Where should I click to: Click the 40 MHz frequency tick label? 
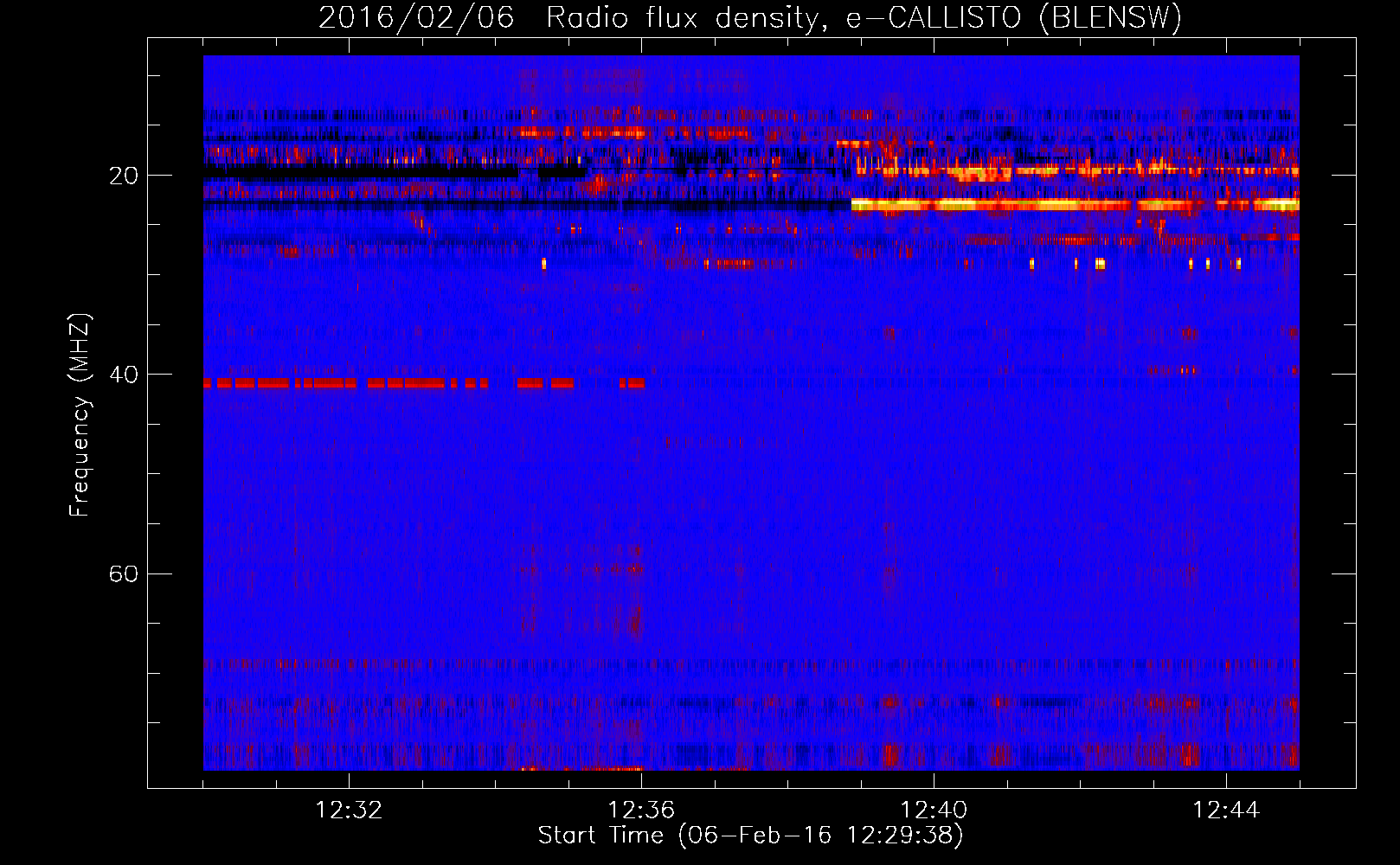(x=124, y=375)
